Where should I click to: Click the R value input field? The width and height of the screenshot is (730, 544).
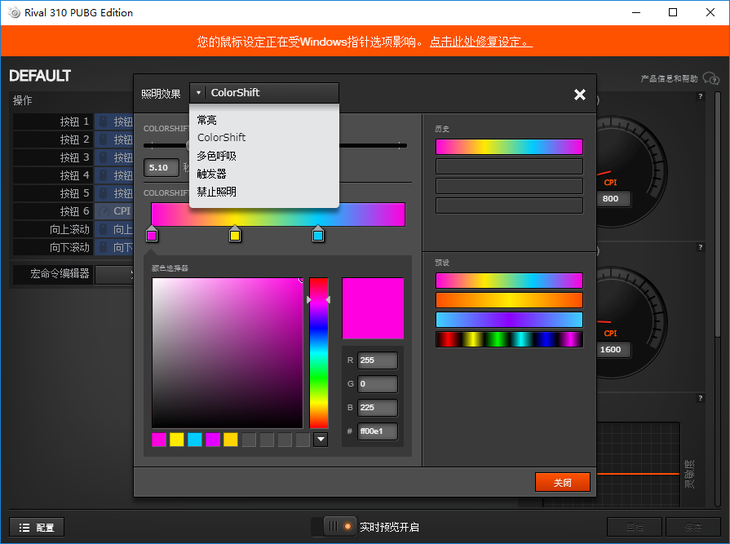point(377,360)
